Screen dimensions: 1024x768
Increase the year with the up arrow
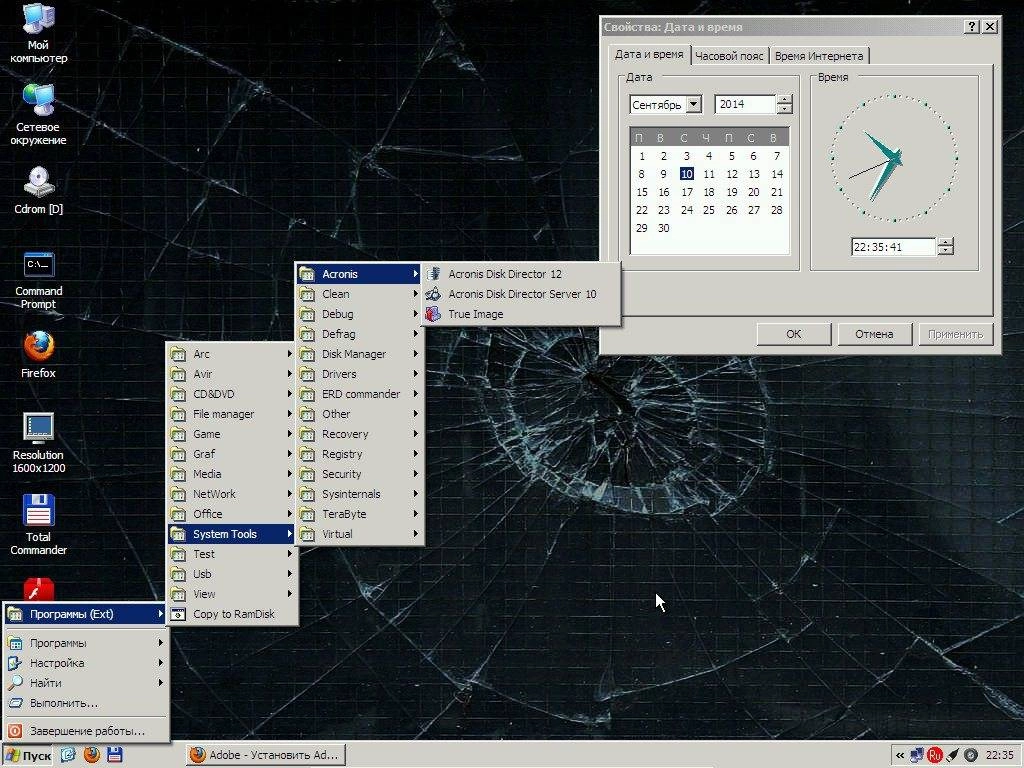click(785, 100)
